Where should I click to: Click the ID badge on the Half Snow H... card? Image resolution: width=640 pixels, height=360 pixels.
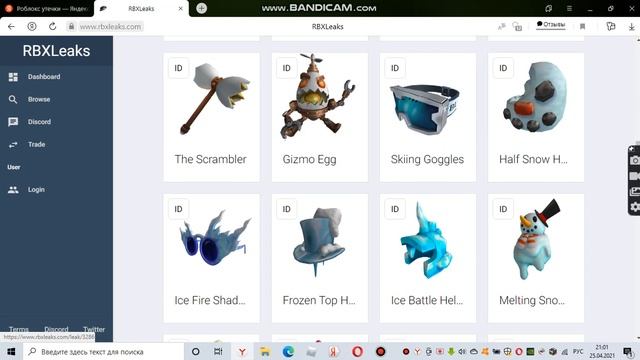point(503,68)
